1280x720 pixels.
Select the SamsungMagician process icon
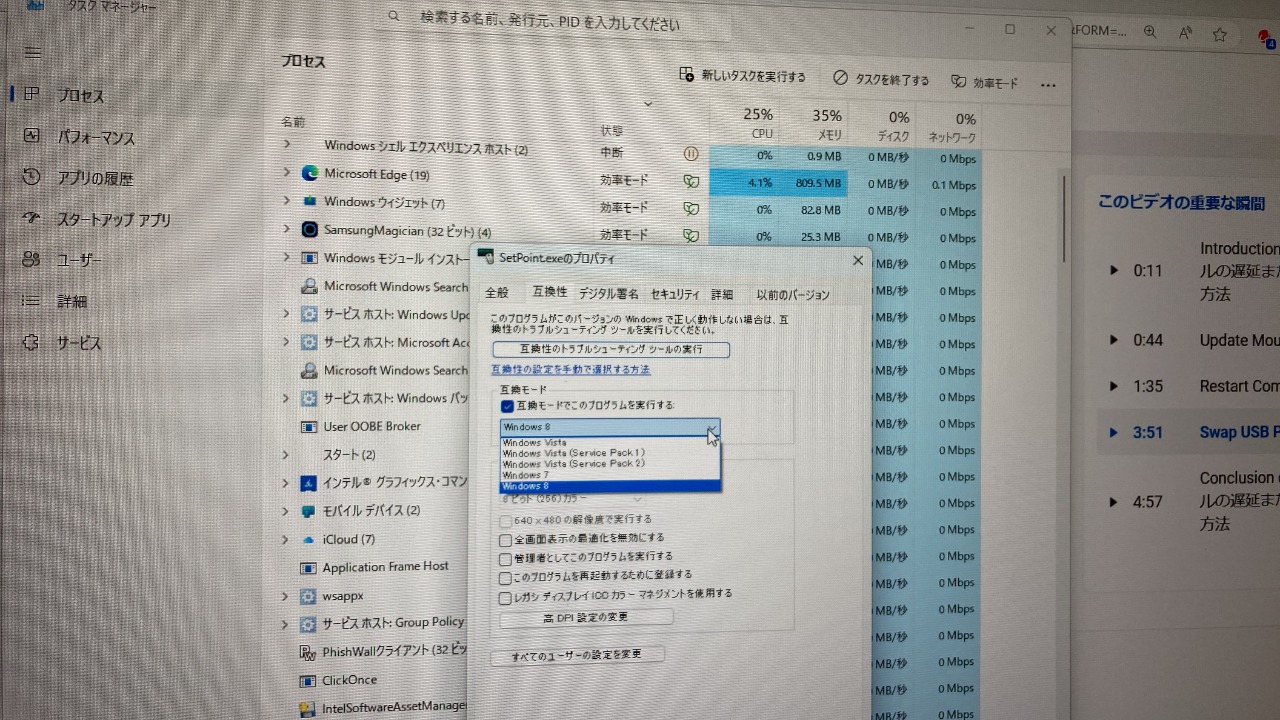[x=310, y=229]
